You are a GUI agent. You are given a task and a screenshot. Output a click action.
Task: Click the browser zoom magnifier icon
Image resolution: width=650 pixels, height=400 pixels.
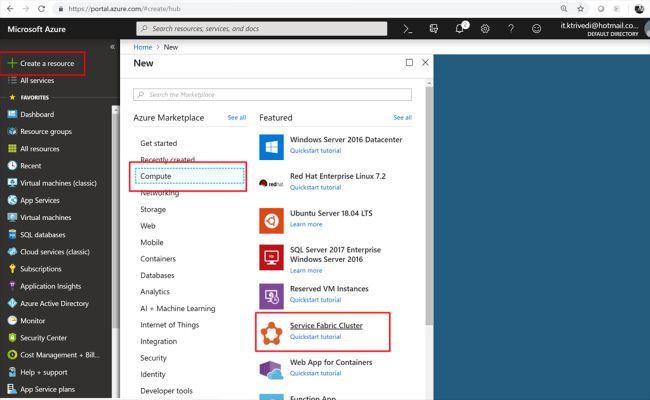[x=564, y=8]
